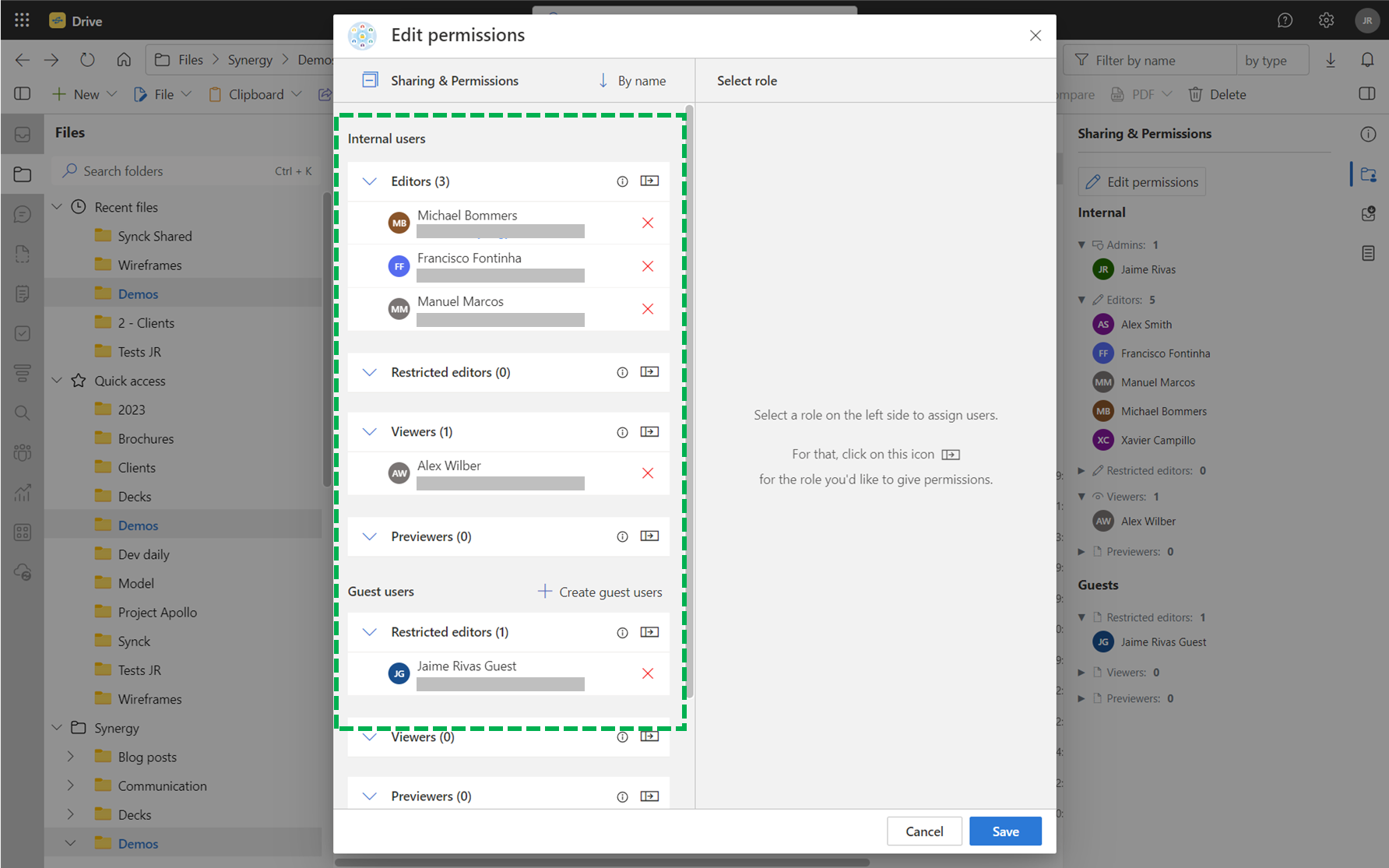
Task: Collapse Quick access tree node
Action: [57, 381]
